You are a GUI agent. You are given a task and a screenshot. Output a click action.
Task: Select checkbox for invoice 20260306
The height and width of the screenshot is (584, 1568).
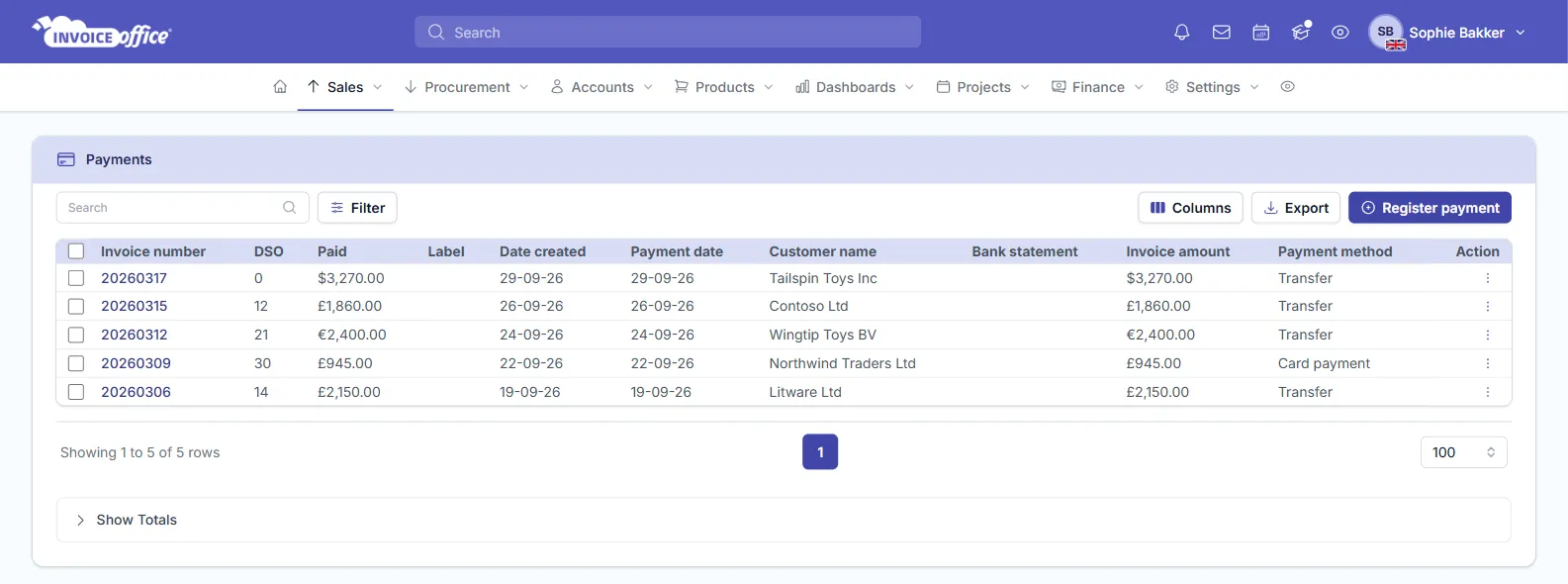pos(76,392)
